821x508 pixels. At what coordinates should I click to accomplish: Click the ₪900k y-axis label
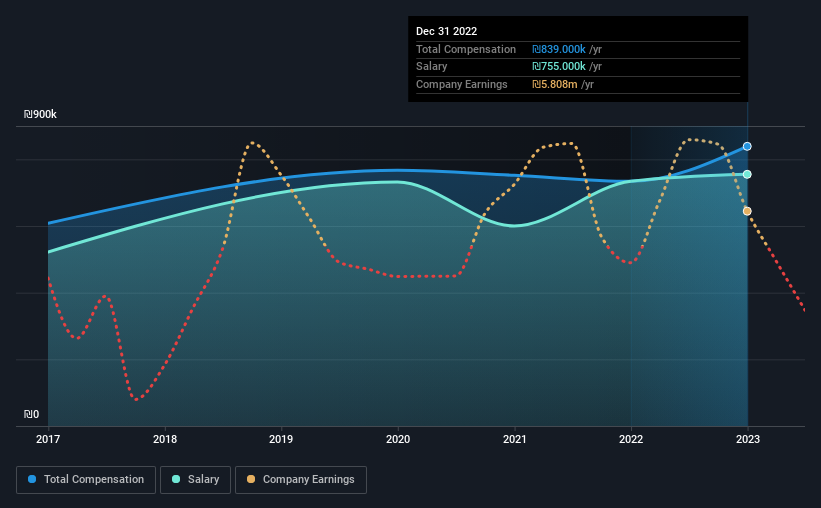pos(40,114)
